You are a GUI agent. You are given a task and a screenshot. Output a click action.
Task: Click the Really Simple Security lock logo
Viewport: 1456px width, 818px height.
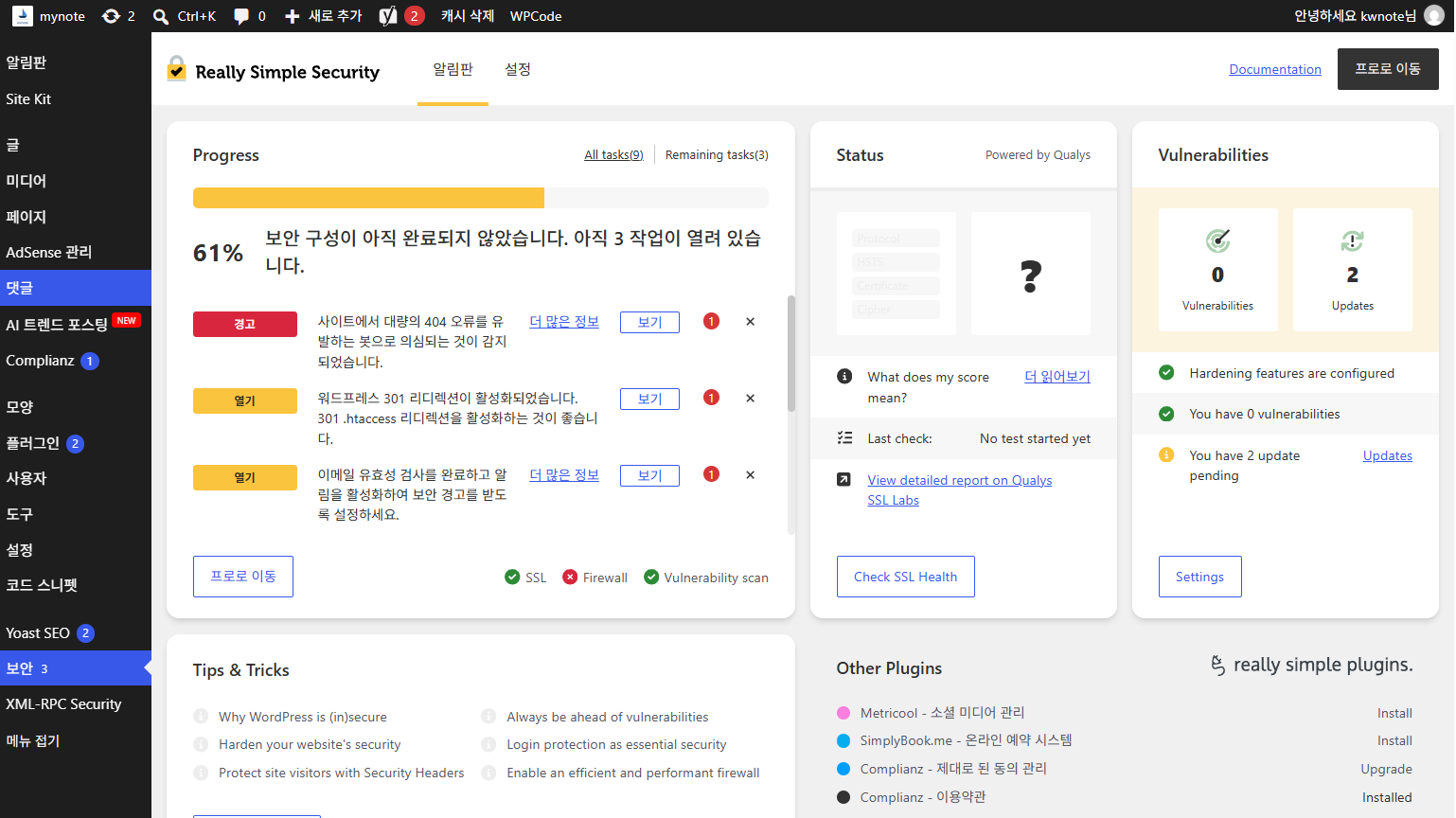click(177, 68)
